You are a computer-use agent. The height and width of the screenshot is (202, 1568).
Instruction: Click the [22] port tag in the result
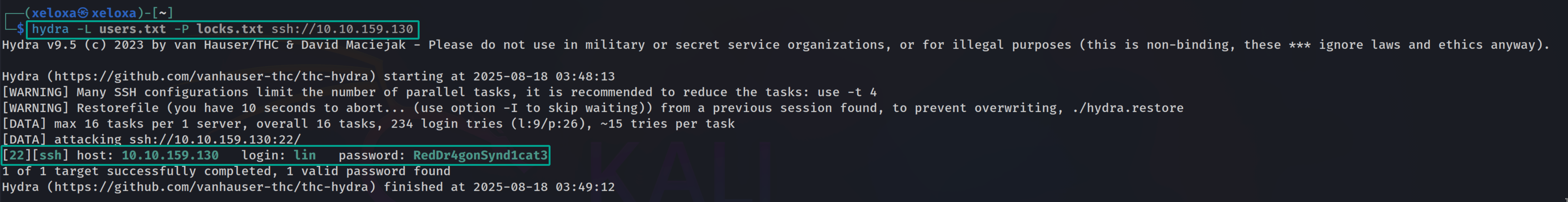[x=17, y=156]
